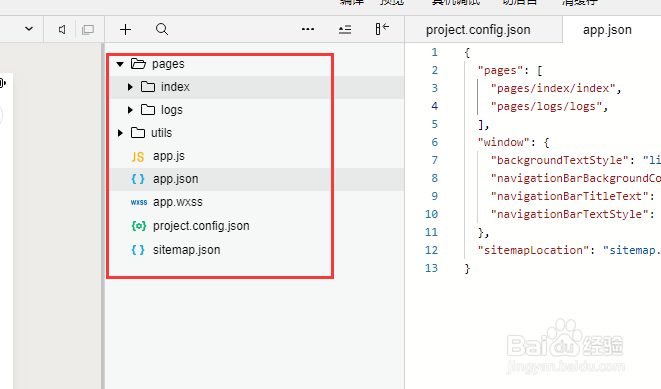This screenshot has height=389, width=661.
Task: Expand the index folder arrow
Action: tap(130, 87)
